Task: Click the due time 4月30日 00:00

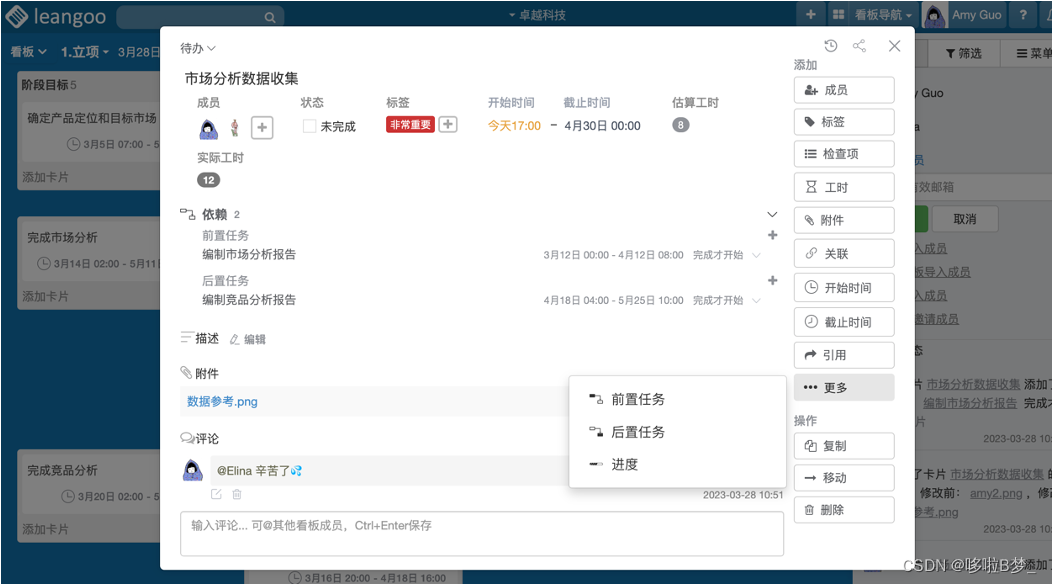Action: (x=602, y=126)
